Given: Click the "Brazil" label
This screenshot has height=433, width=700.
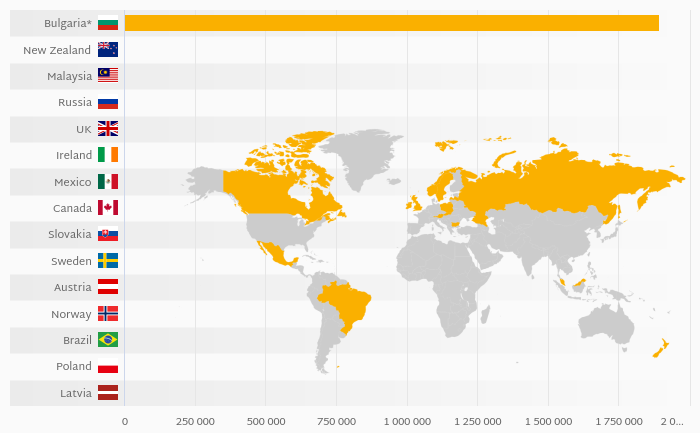Looking at the screenshot, I should tap(77, 340).
